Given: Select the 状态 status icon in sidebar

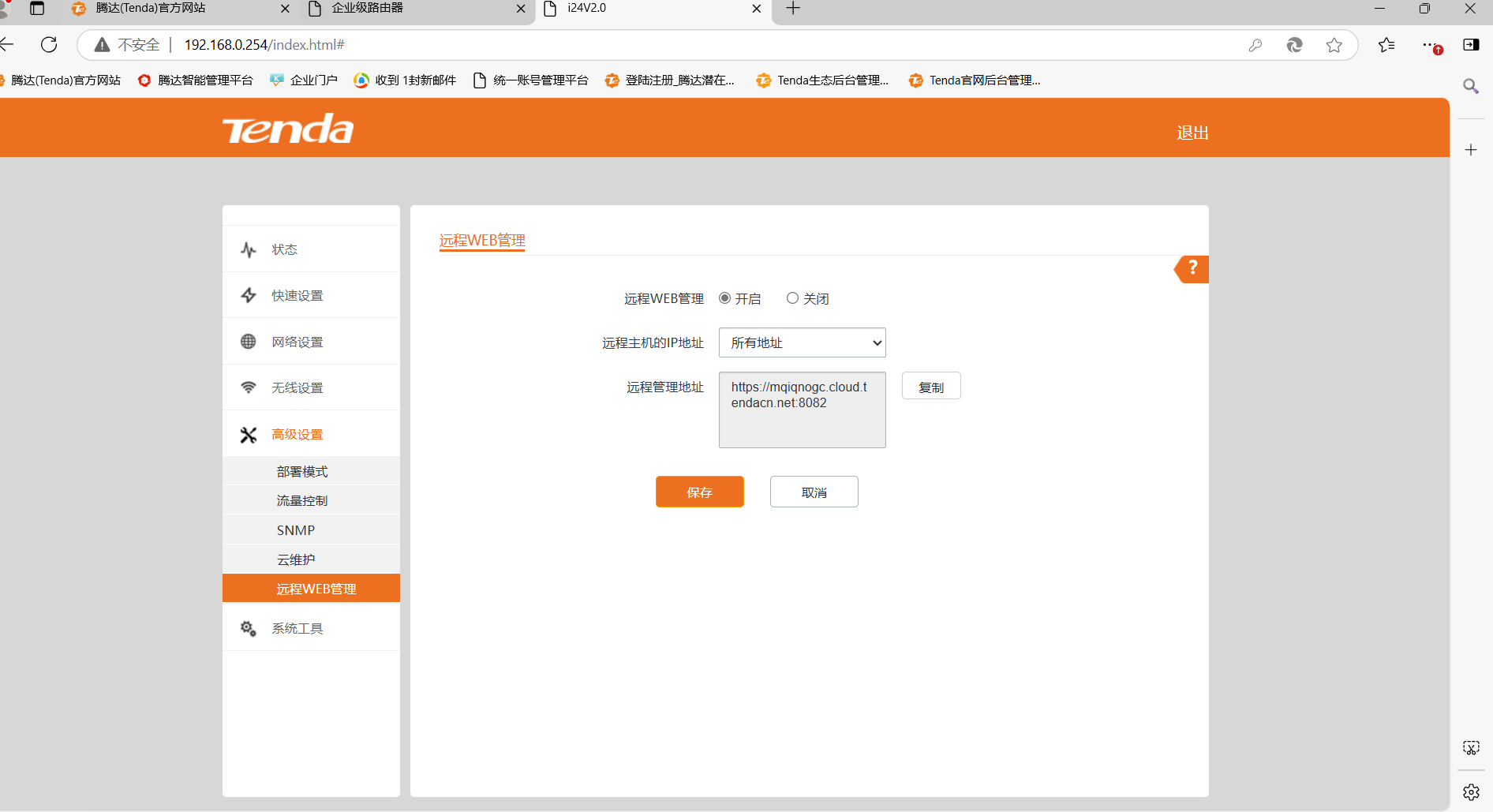Looking at the screenshot, I should tap(249, 249).
